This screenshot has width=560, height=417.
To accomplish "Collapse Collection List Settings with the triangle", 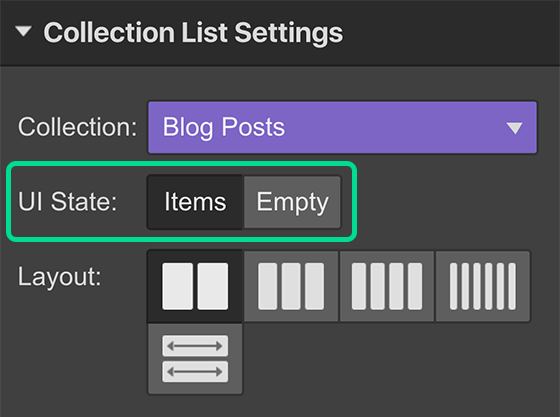I will [x=24, y=31].
